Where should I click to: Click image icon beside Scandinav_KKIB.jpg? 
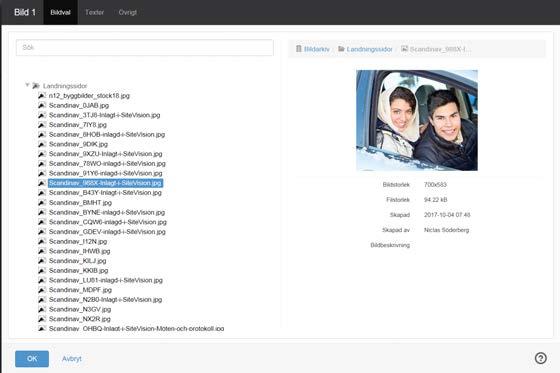[42, 270]
